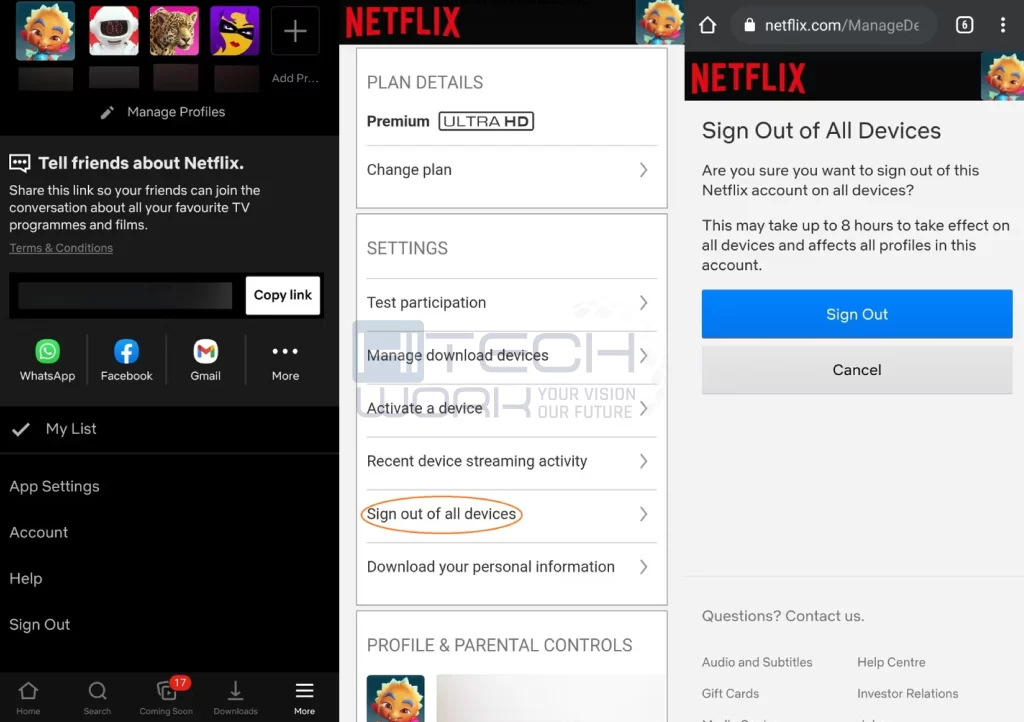Tap browser home icon

pos(707,25)
